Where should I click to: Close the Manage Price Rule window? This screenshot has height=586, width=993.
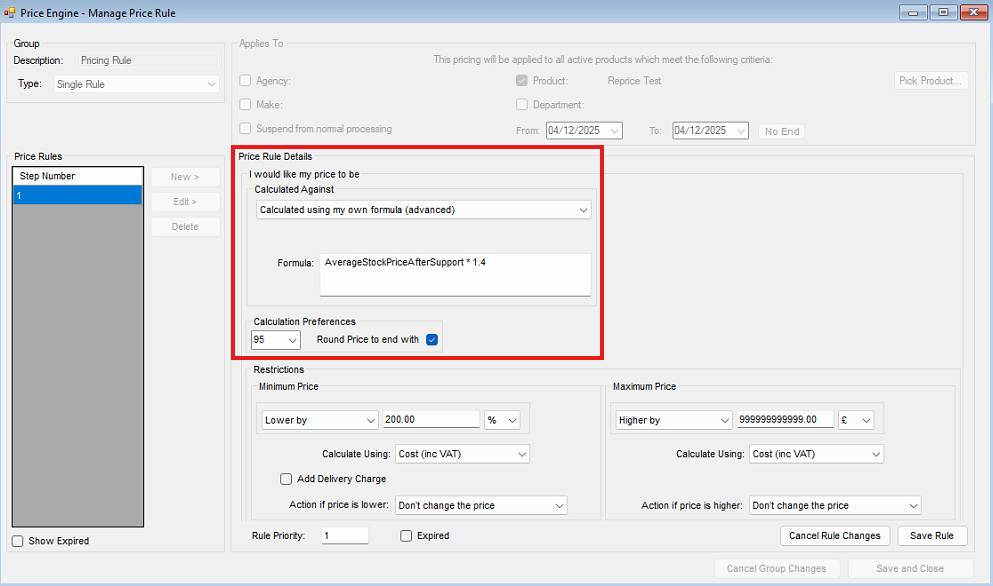coord(973,12)
